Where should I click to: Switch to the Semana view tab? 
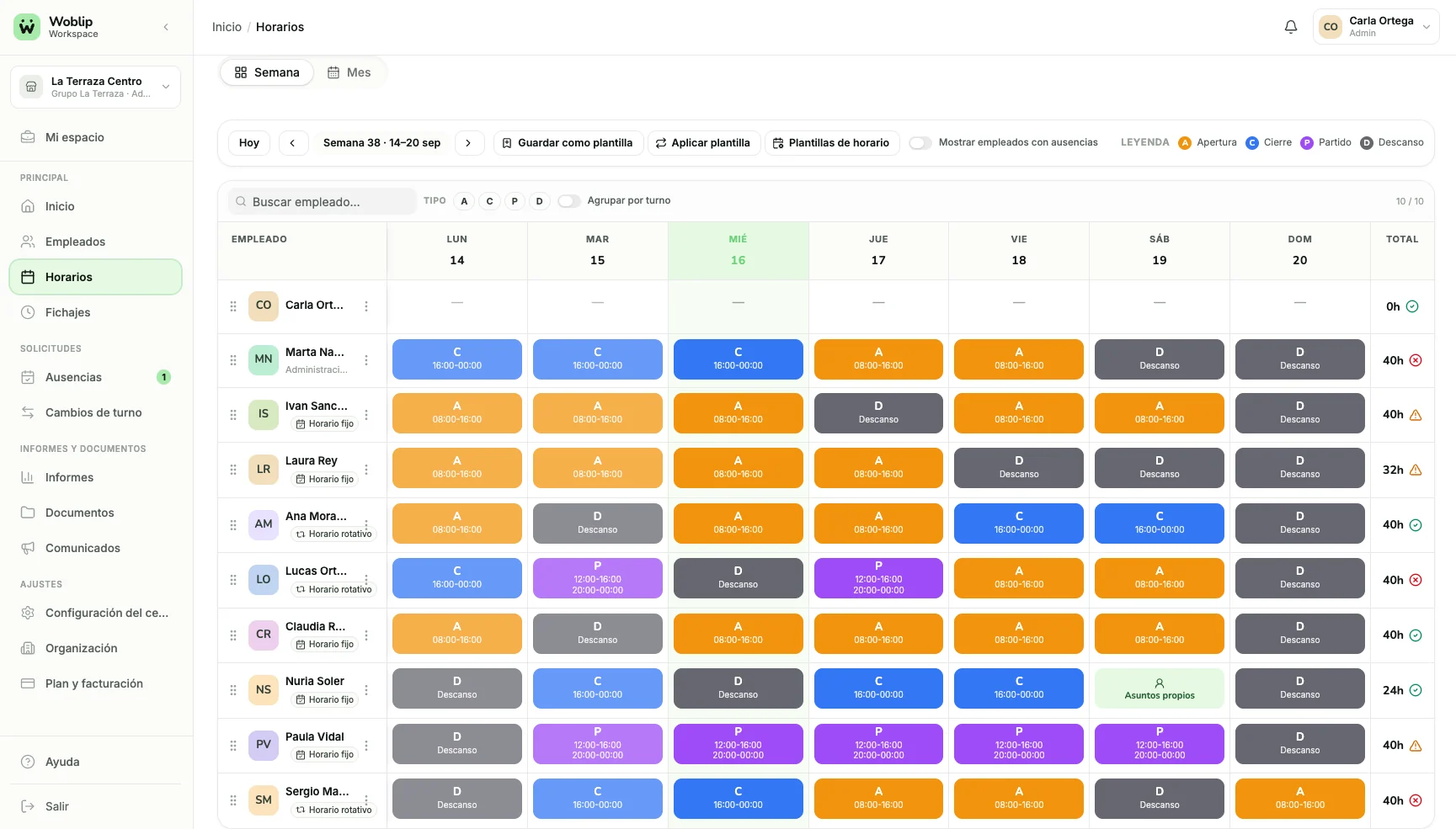(267, 72)
